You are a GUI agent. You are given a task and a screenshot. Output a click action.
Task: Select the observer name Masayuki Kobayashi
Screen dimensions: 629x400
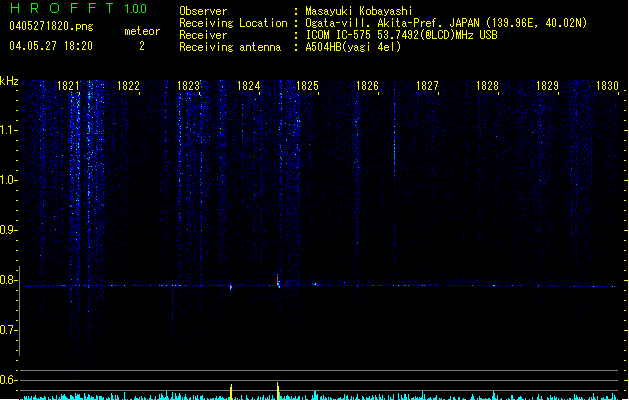359,11
